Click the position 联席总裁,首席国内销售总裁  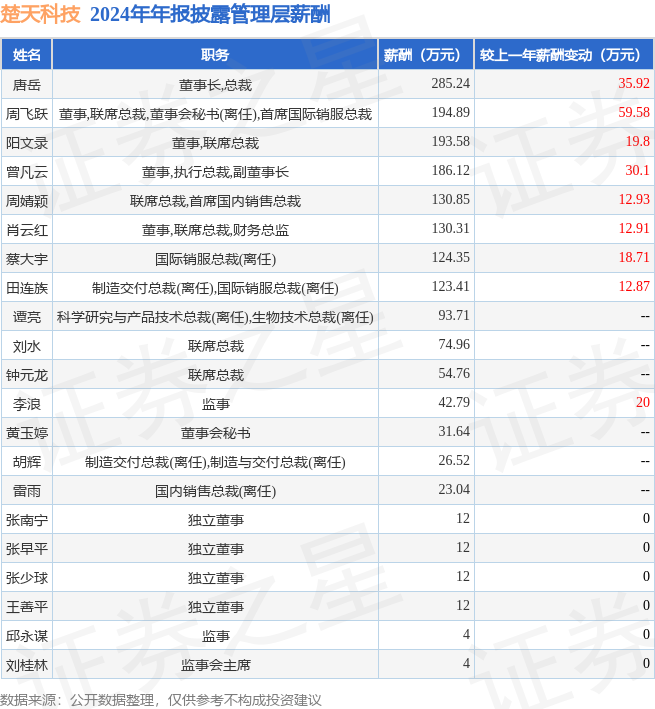(215, 201)
